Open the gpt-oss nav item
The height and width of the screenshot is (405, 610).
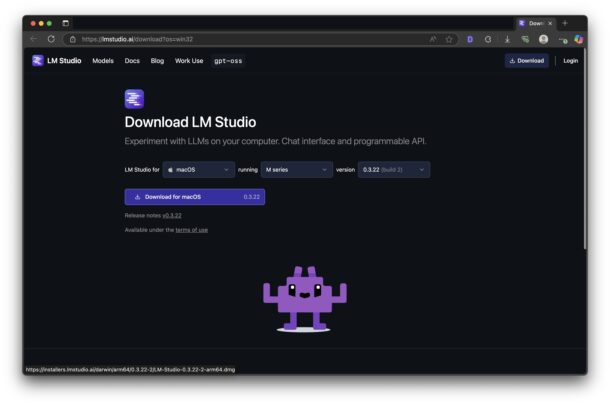(228, 61)
